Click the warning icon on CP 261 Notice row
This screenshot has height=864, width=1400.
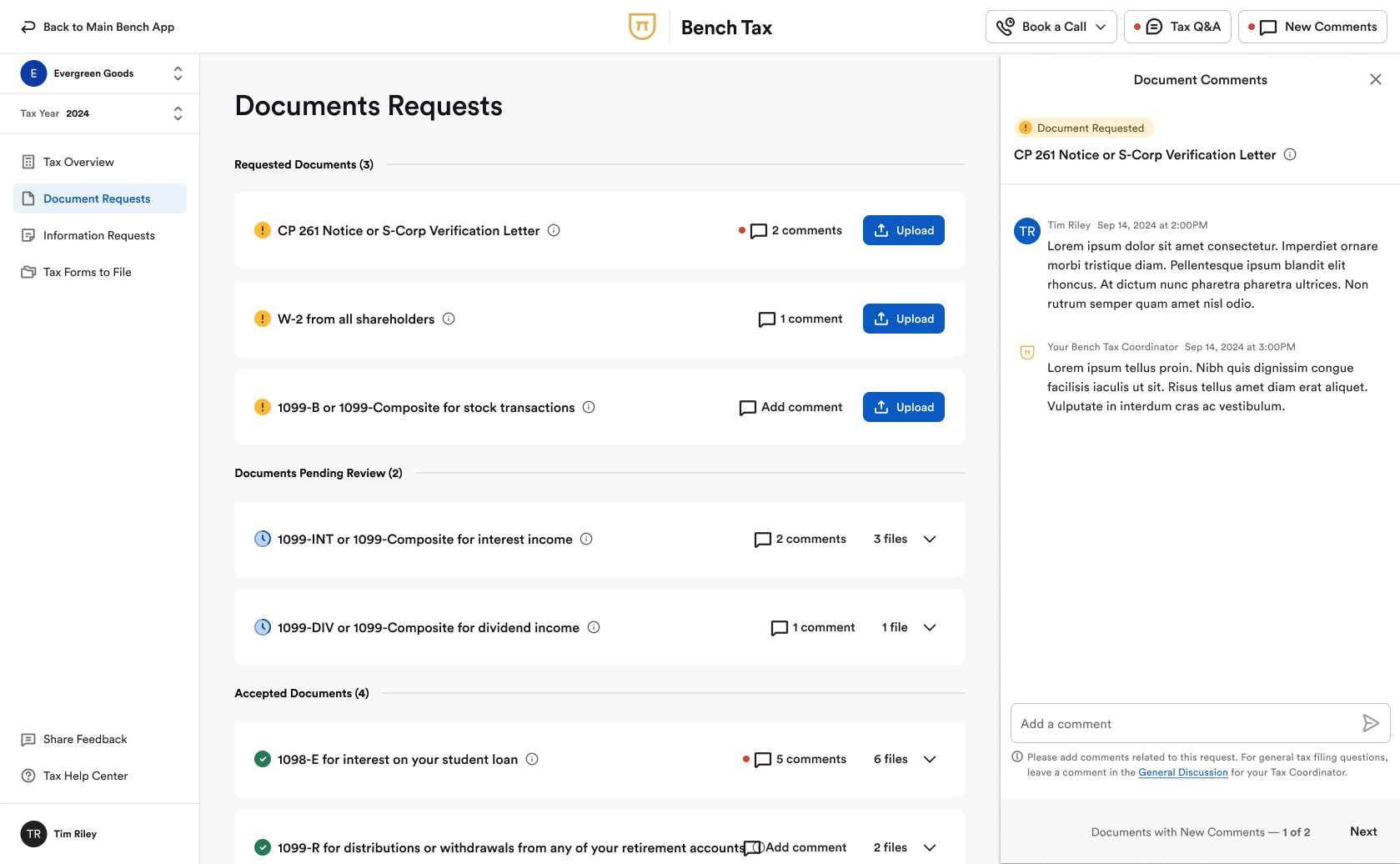pyautogui.click(x=262, y=230)
